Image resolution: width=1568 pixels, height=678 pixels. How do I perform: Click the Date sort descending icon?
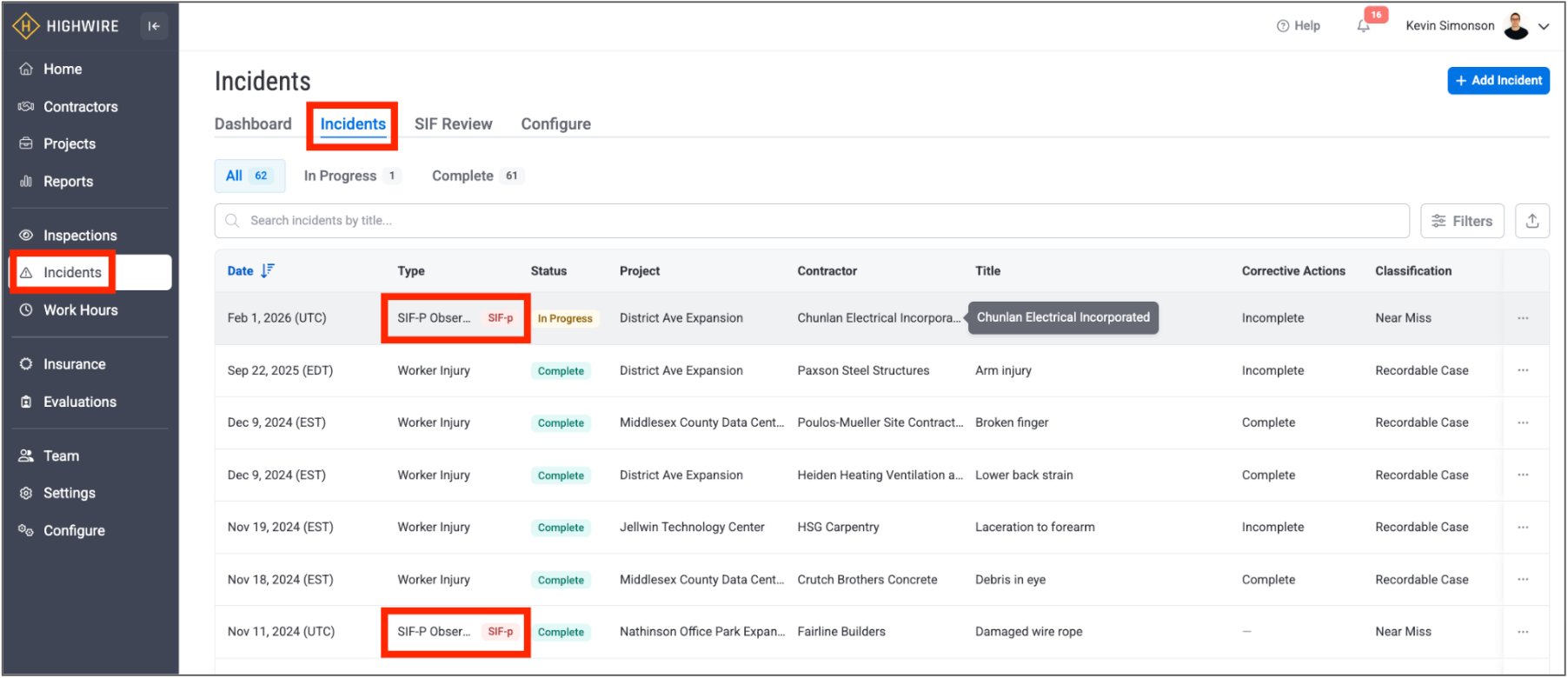(268, 271)
